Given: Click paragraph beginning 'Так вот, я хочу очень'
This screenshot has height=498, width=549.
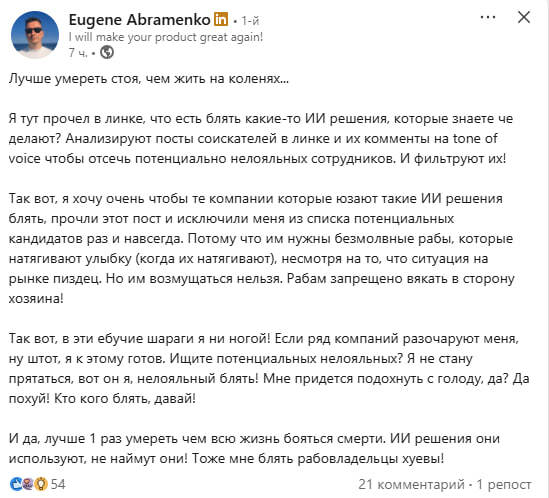Looking at the screenshot, I should (x=262, y=249).
